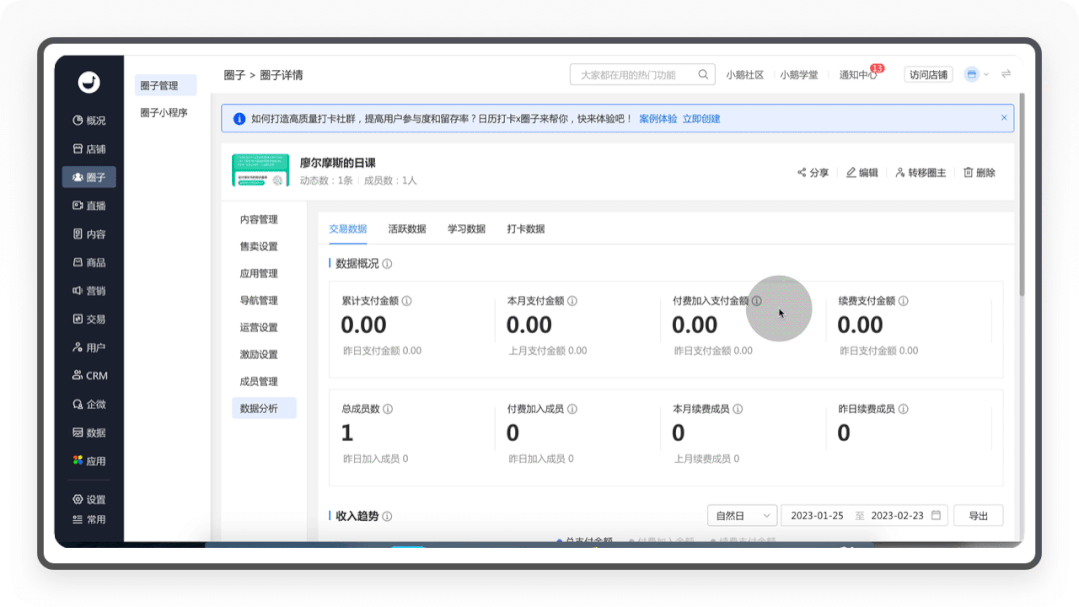Click the info icon next to 续费支付金额
Viewport: 1079px width, 607px height.
click(x=904, y=301)
